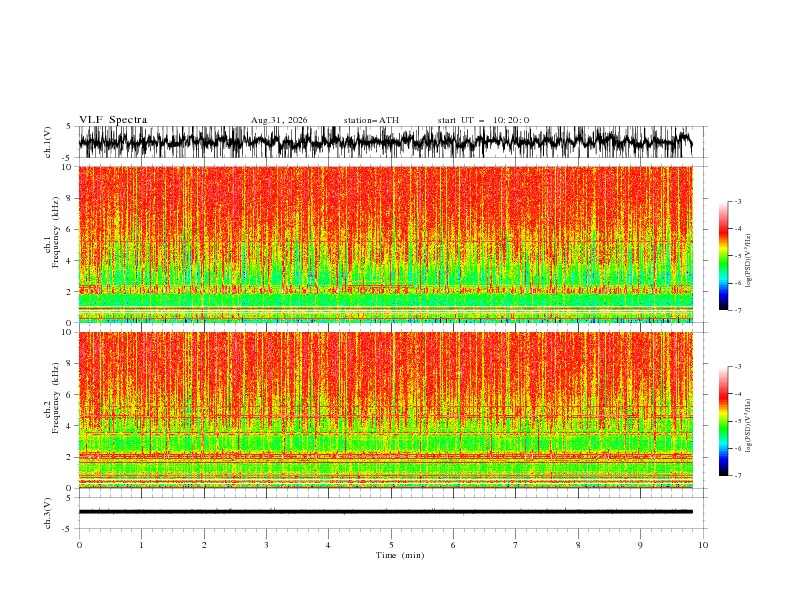Screen dimensions: 792x612
Task: Click the -7 label on lower colorbar
Action: (x=737, y=476)
